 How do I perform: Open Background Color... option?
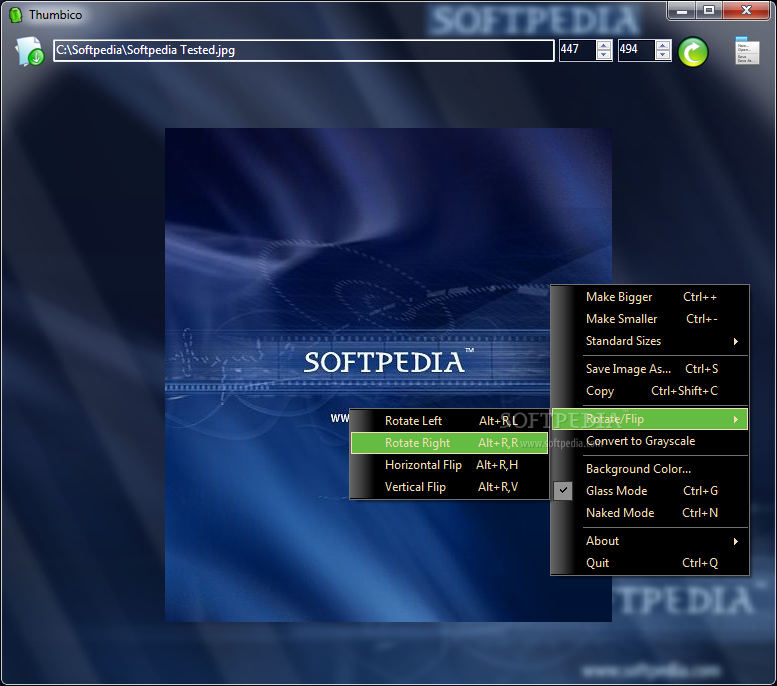tap(650, 469)
